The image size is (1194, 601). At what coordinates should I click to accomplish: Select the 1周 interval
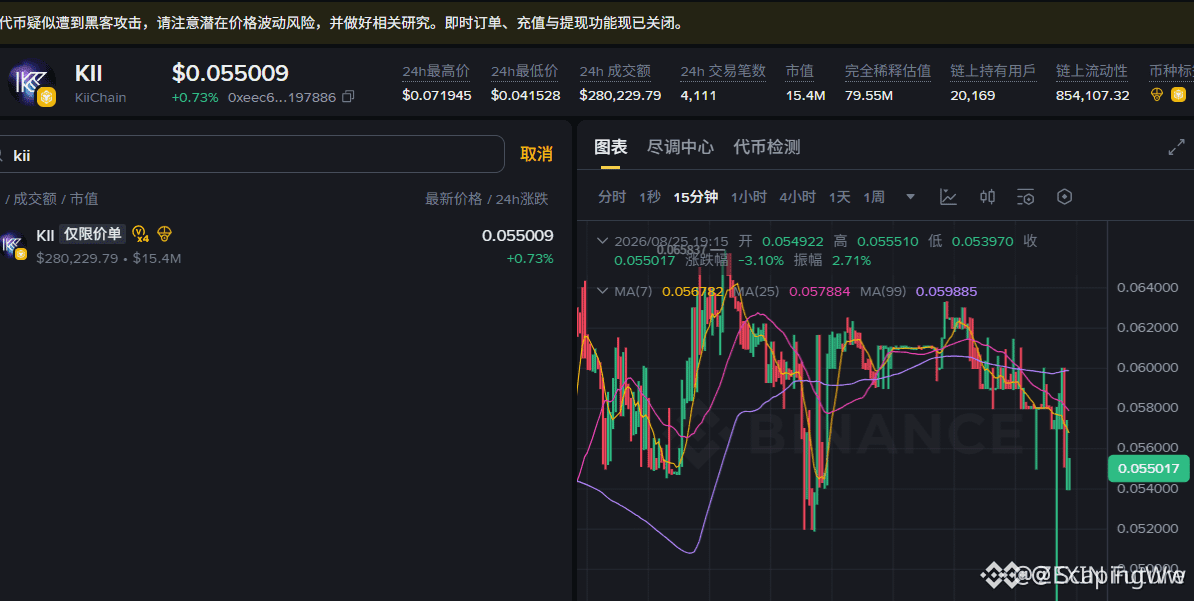[873, 197]
